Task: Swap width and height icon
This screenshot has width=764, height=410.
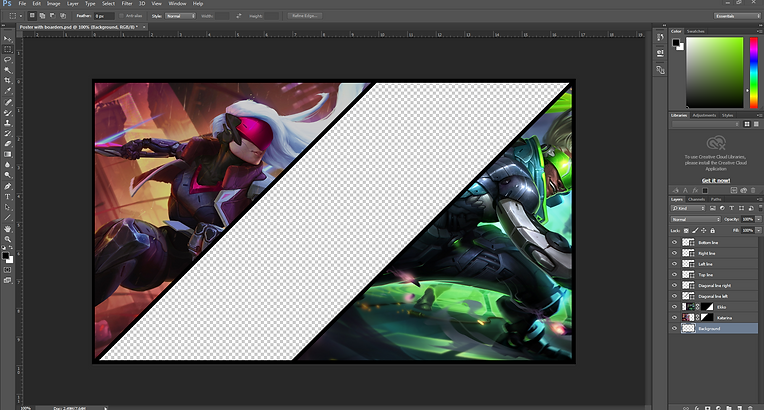Action: (x=238, y=16)
